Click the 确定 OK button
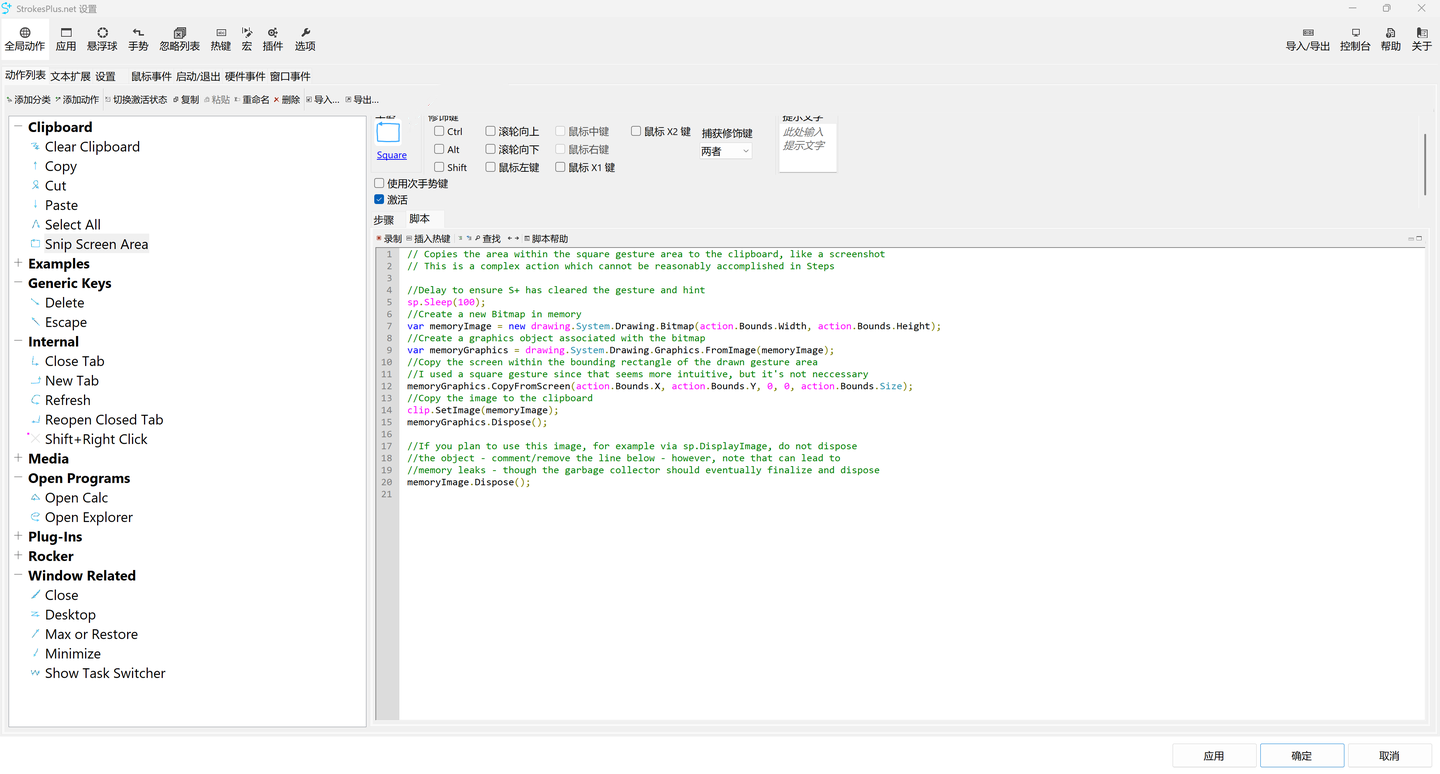This screenshot has height=774, width=1440. [1302, 756]
